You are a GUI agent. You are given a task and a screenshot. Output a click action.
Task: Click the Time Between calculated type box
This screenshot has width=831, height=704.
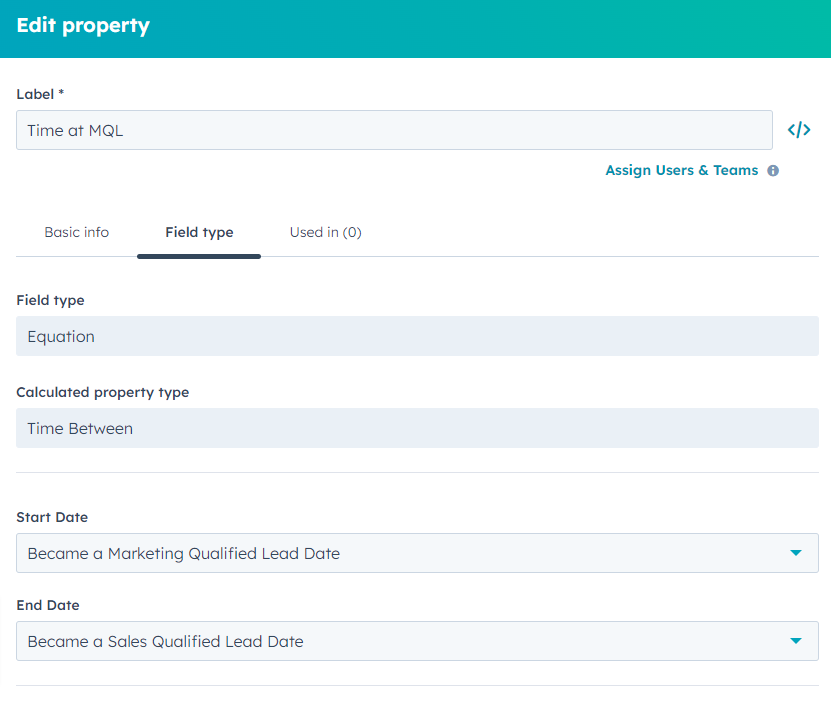(417, 428)
